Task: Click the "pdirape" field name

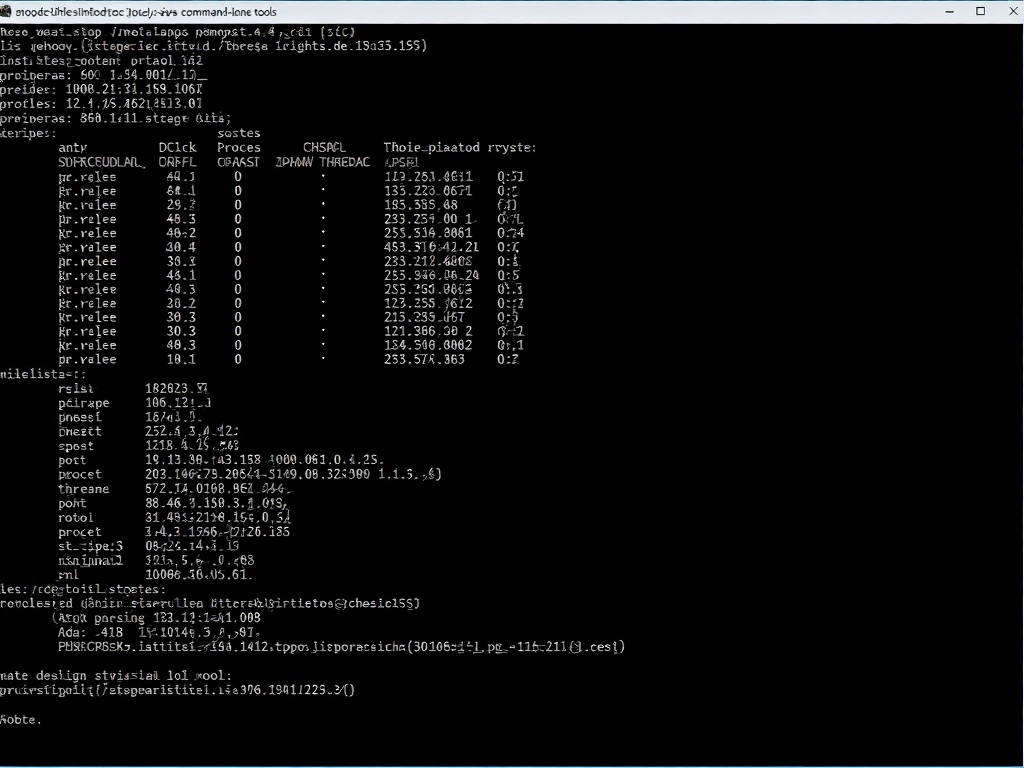Action: tap(84, 404)
